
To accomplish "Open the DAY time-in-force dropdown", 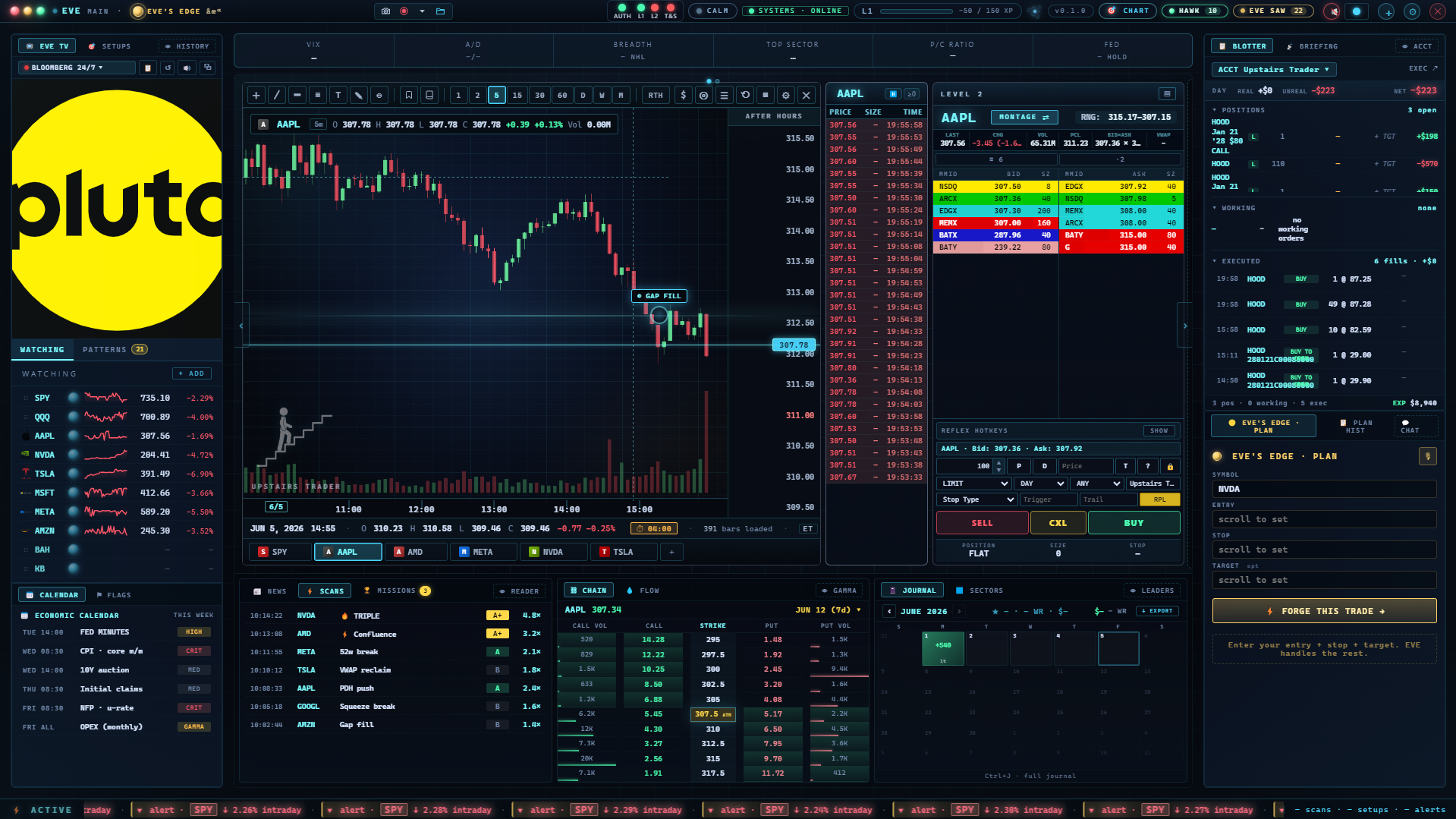I will pos(1041,484).
